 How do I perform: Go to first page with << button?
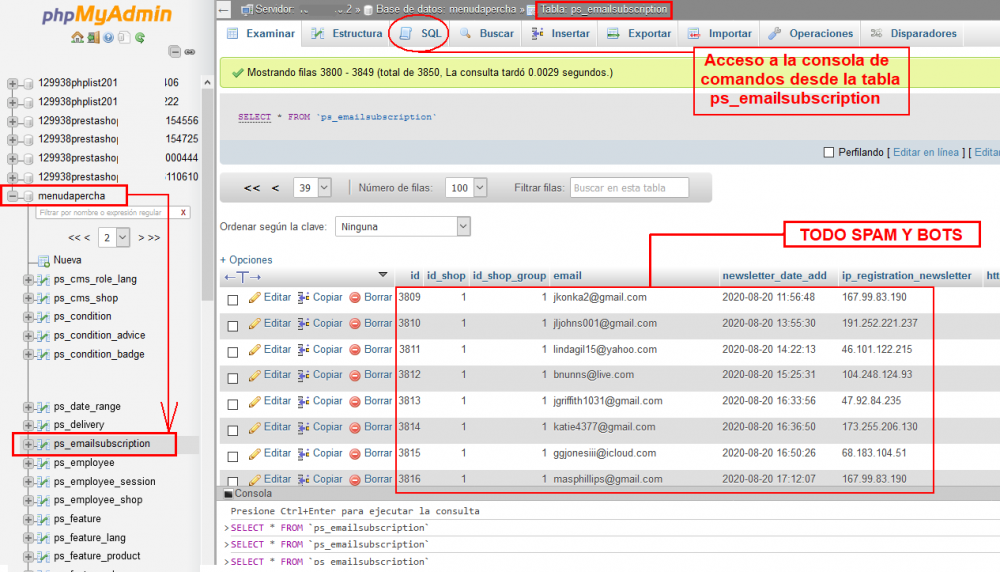click(x=252, y=188)
